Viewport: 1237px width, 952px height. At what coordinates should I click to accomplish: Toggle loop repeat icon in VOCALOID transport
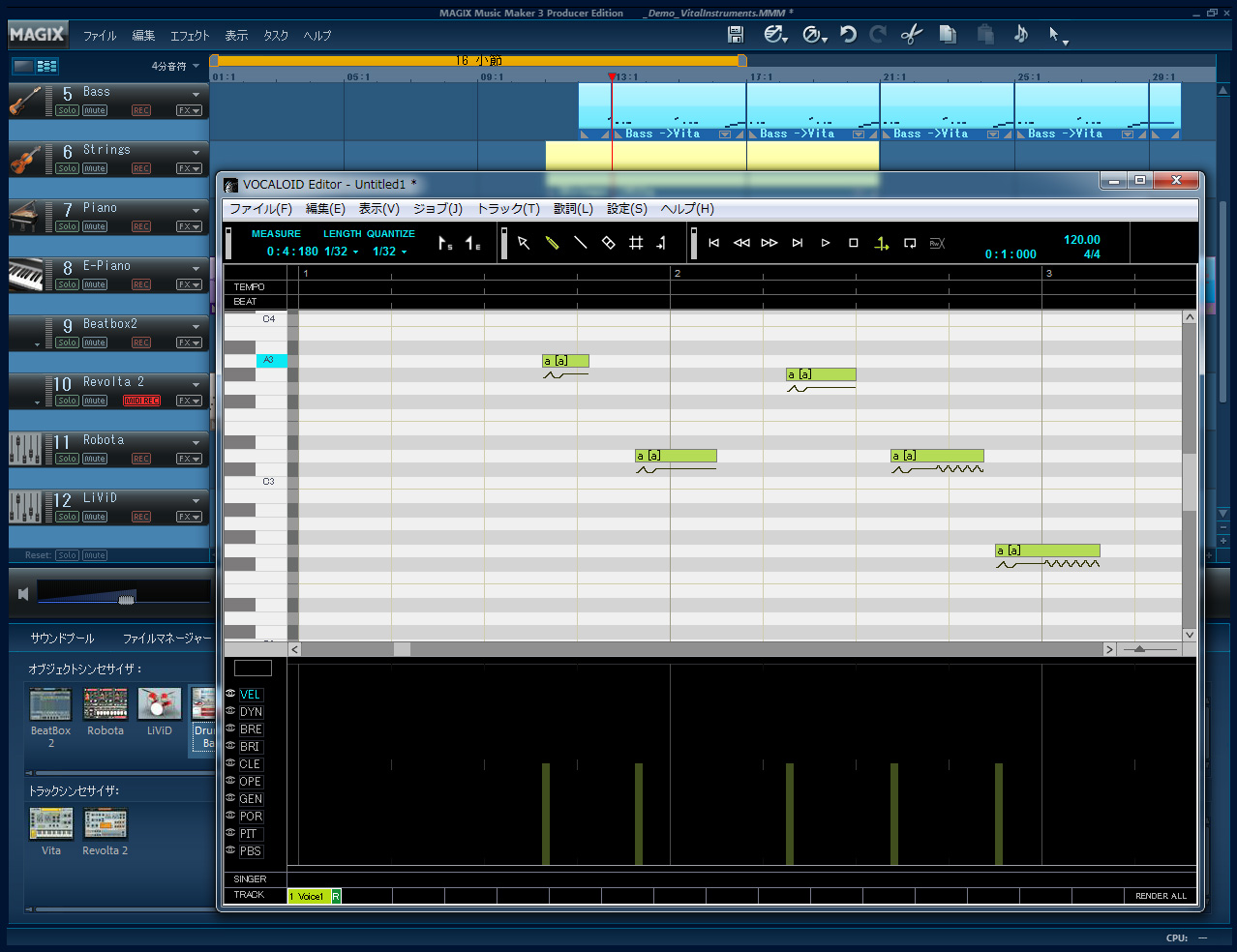point(910,243)
